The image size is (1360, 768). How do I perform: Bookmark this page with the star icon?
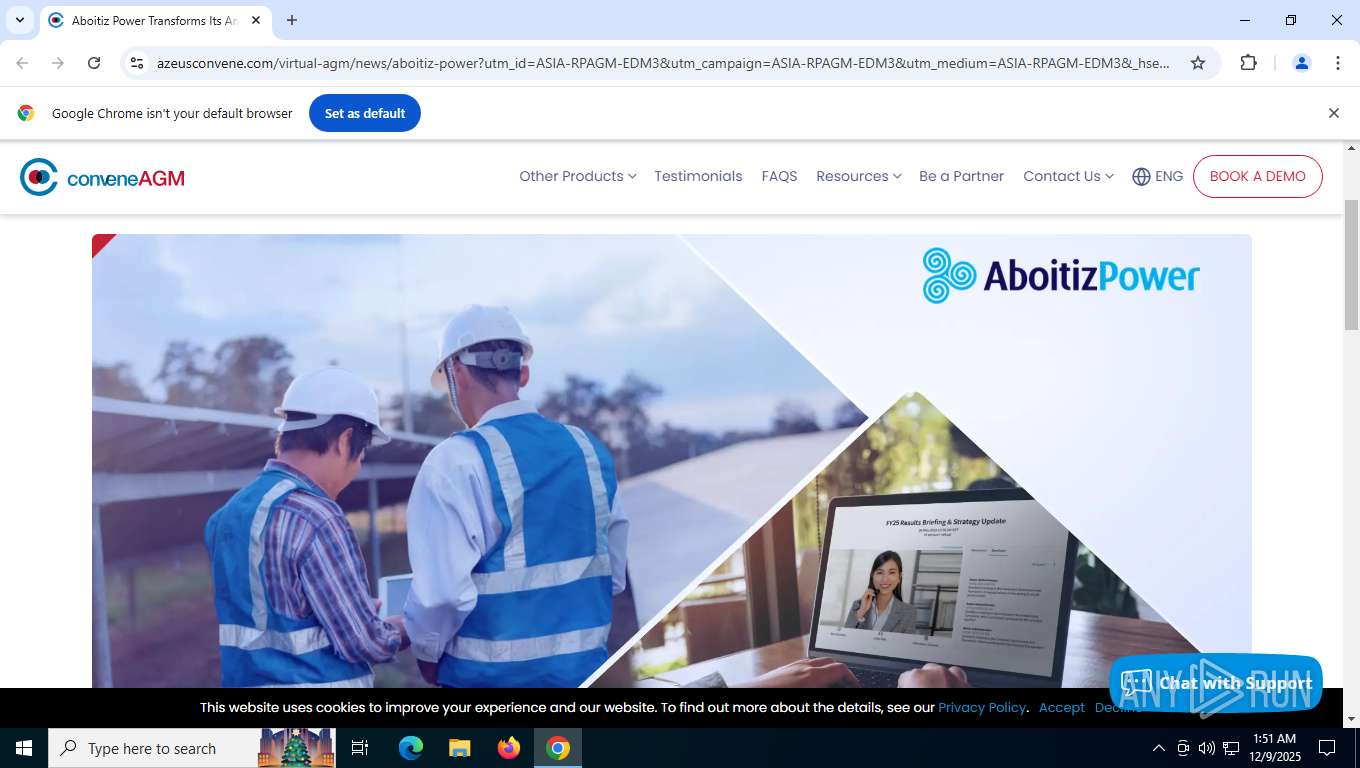point(1198,63)
